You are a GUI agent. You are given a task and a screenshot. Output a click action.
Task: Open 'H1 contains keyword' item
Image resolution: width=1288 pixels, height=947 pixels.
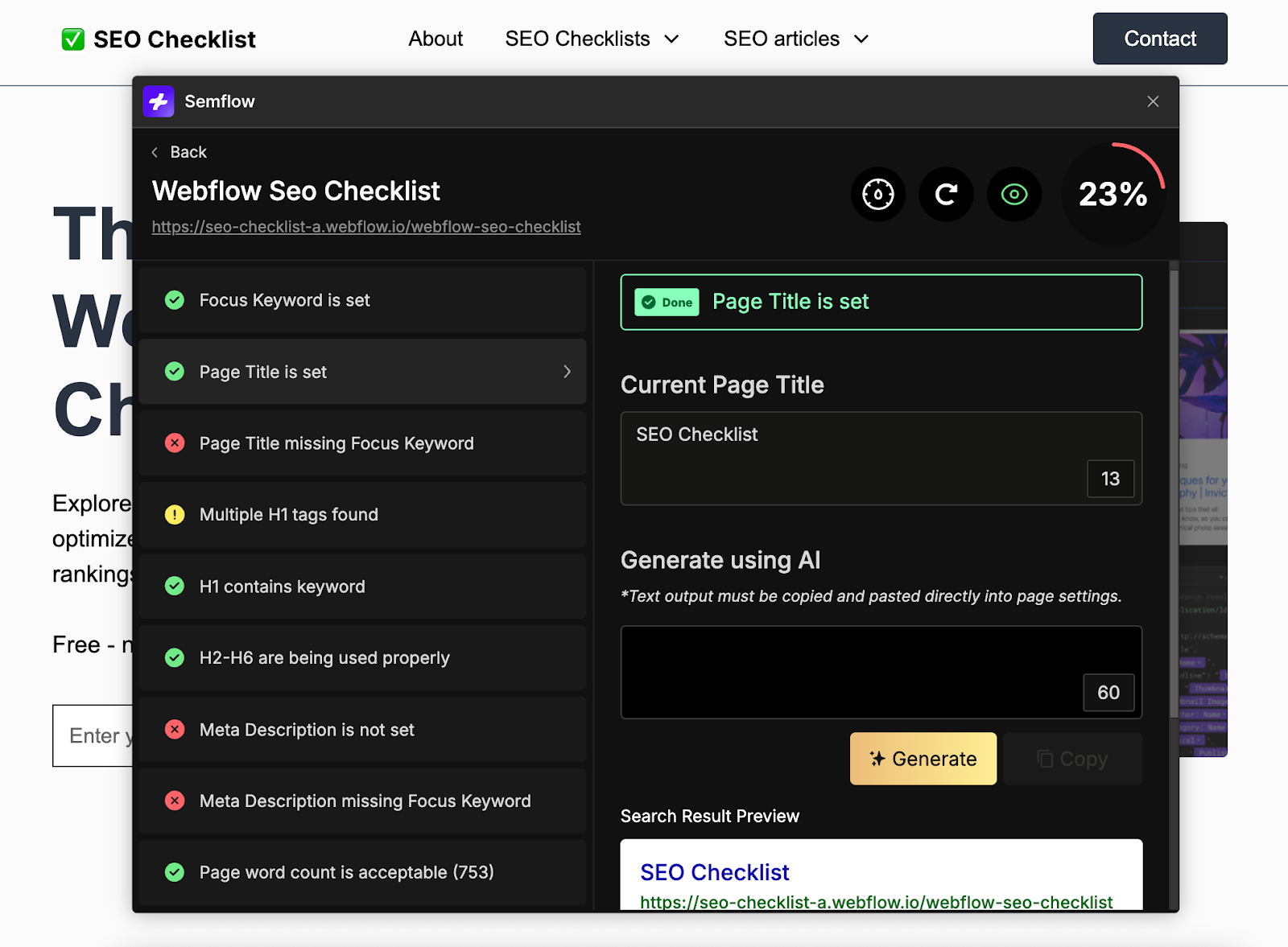pos(362,587)
